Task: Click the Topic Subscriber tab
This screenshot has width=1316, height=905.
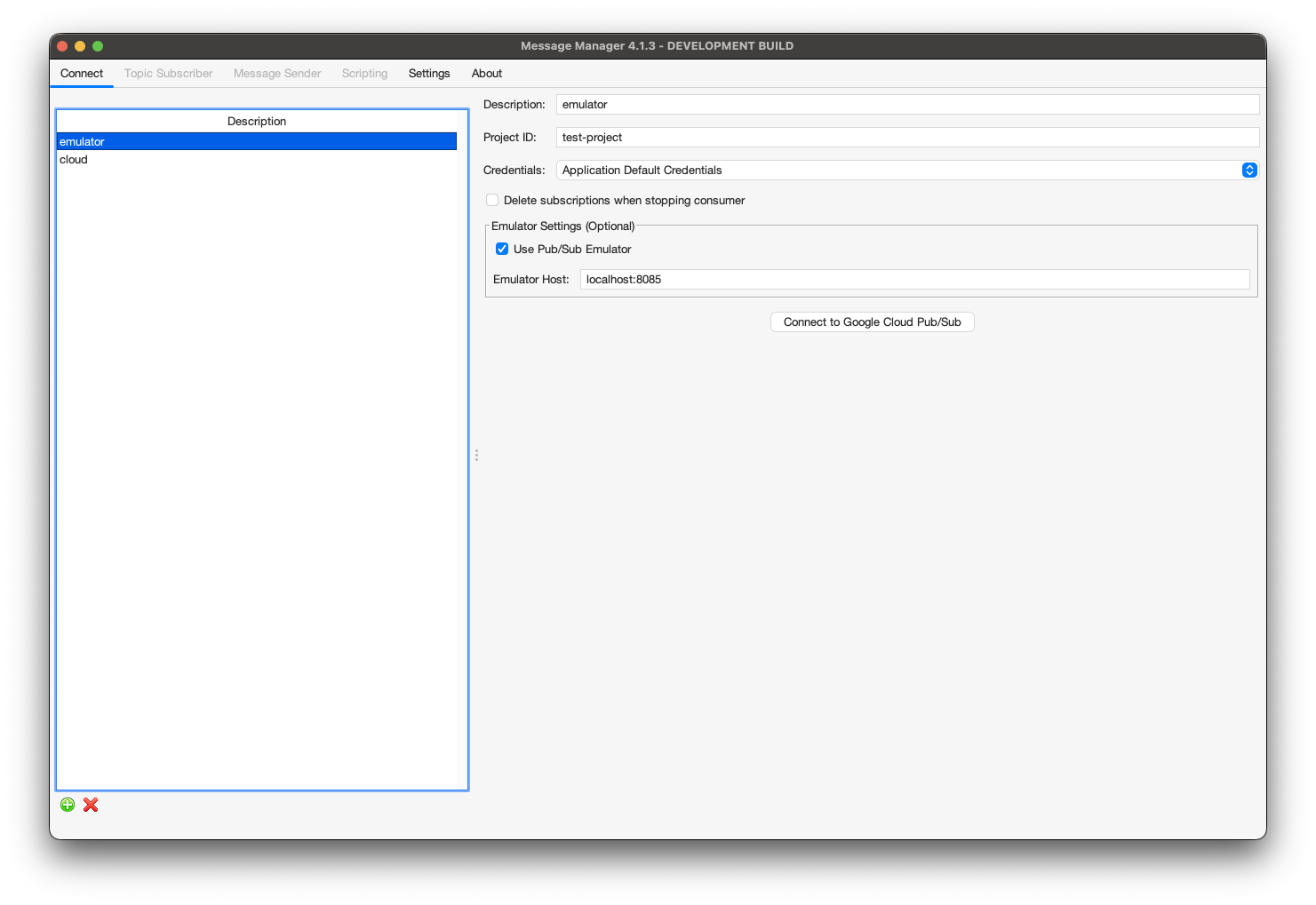Action: coord(168,73)
